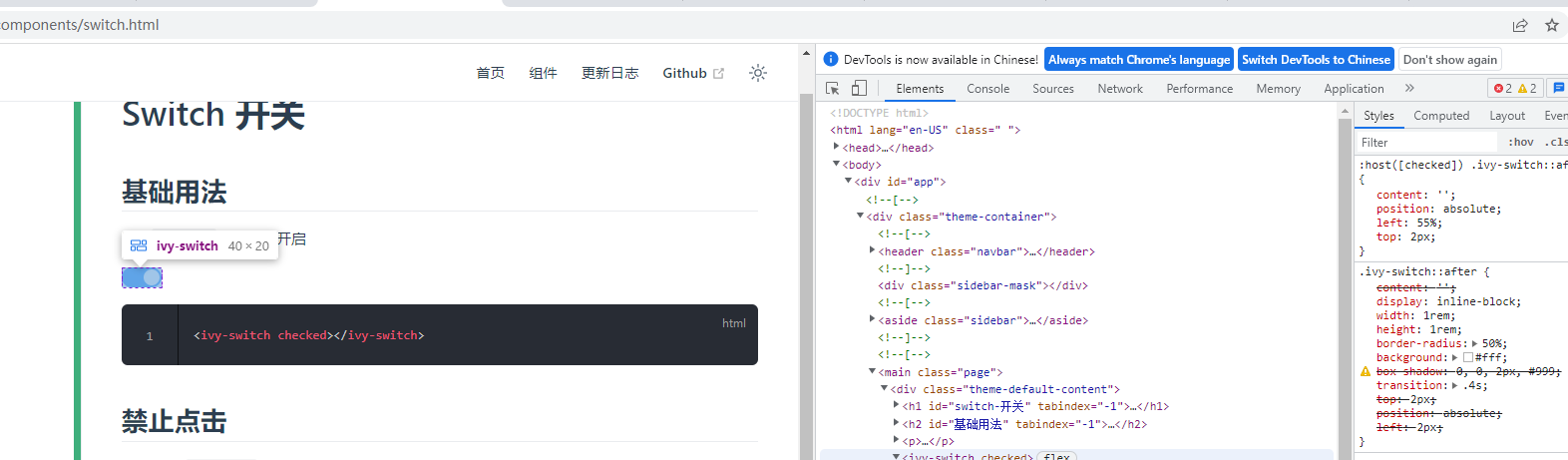Open the Application tab
This screenshot has height=460, width=1568.
coord(1354,89)
